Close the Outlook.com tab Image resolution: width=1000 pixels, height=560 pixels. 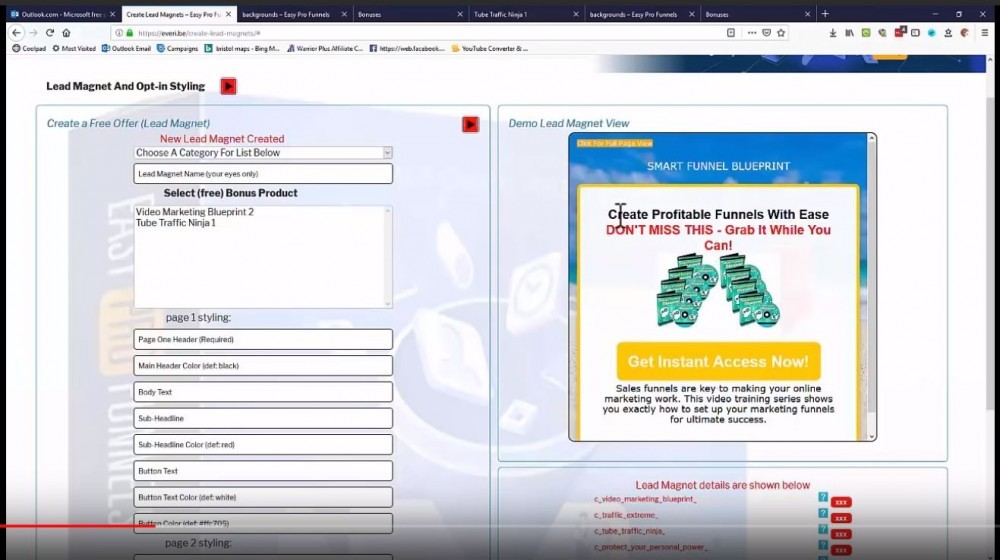(x=113, y=14)
